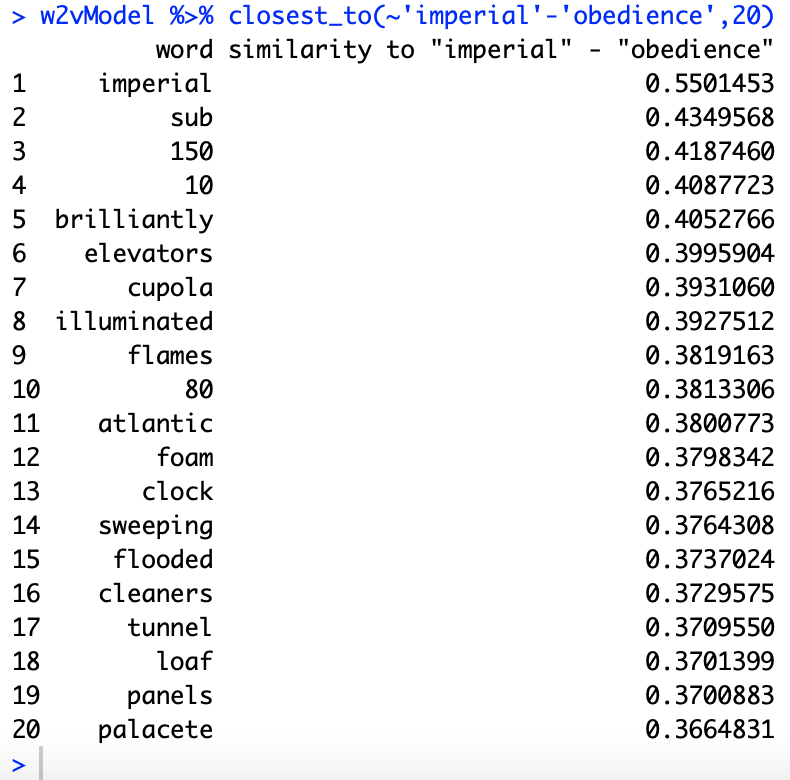This screenshot has width=790, height=780.
Task: Click the word 'cupola' in the list
Action: tap(170, 288)
